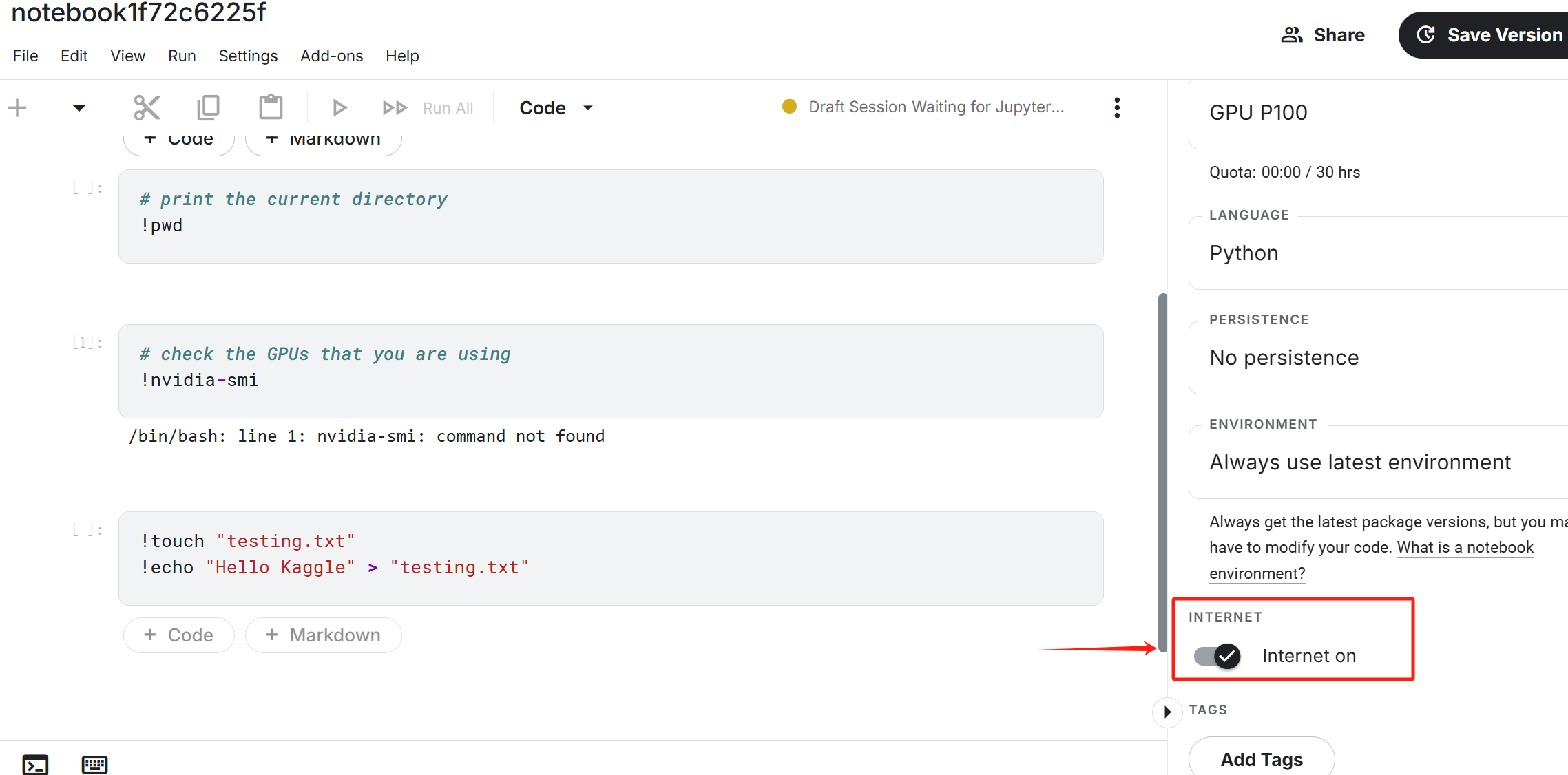Screen dimensions: 1568x775
Task: Click the Add Tags button
Action: (x=1261, y=759)
